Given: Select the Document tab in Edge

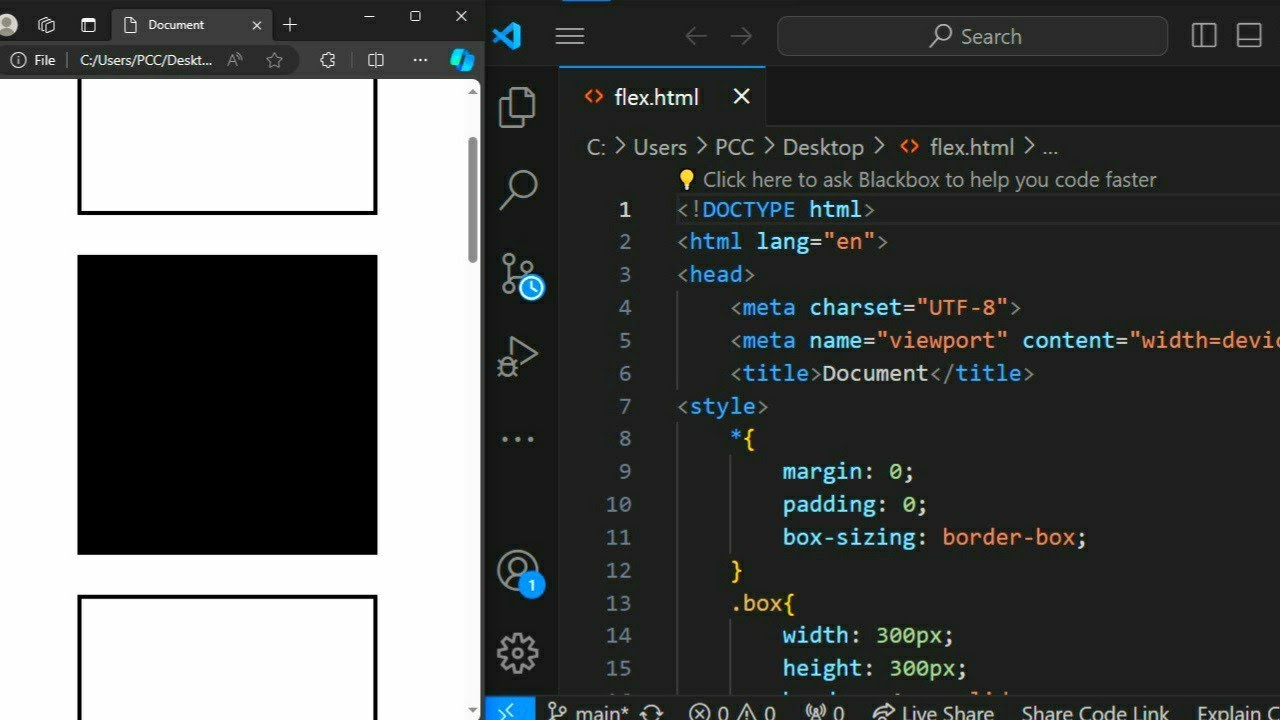Looking at the screenshot, I should coord(192,25).
